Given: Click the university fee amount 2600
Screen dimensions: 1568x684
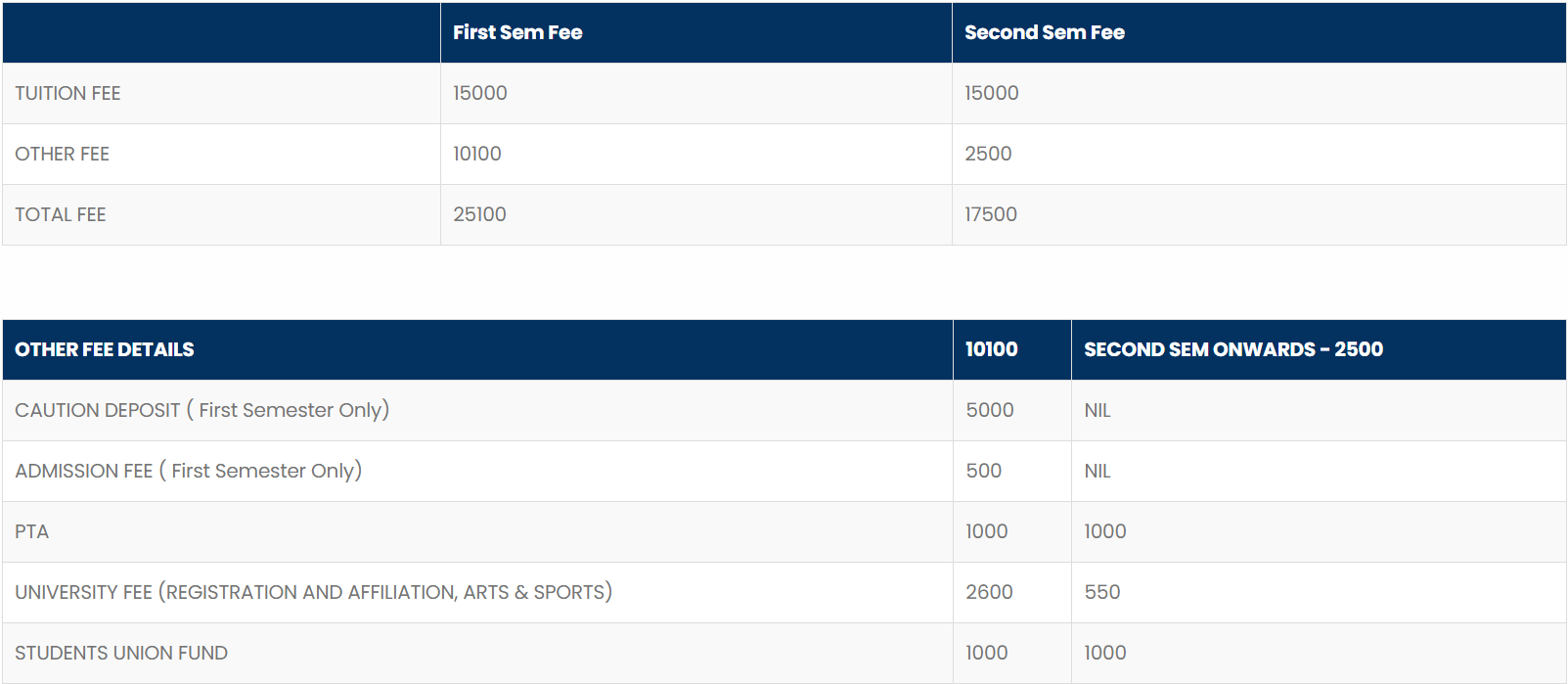Looking at the screenshot, I should [x=989, y=592].
